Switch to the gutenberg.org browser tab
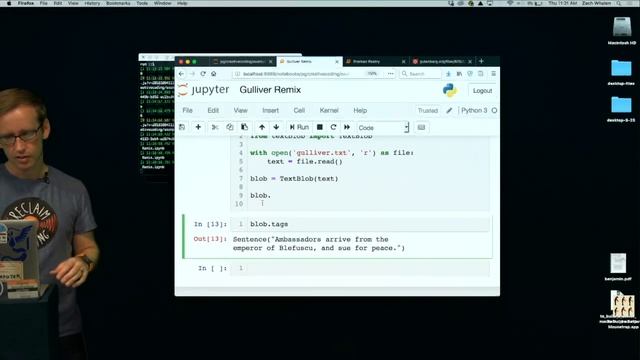Screen dimensions: 640x360 point(442,61)
